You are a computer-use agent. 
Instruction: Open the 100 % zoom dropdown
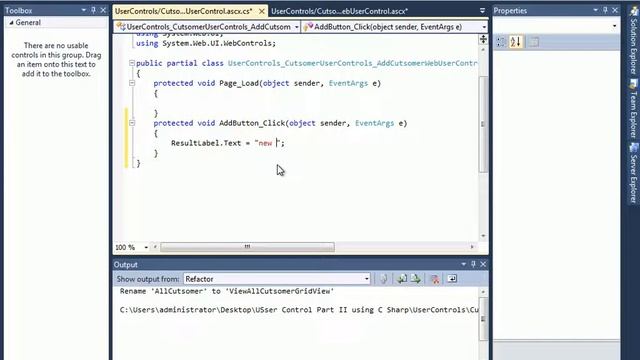click(146, 247)
